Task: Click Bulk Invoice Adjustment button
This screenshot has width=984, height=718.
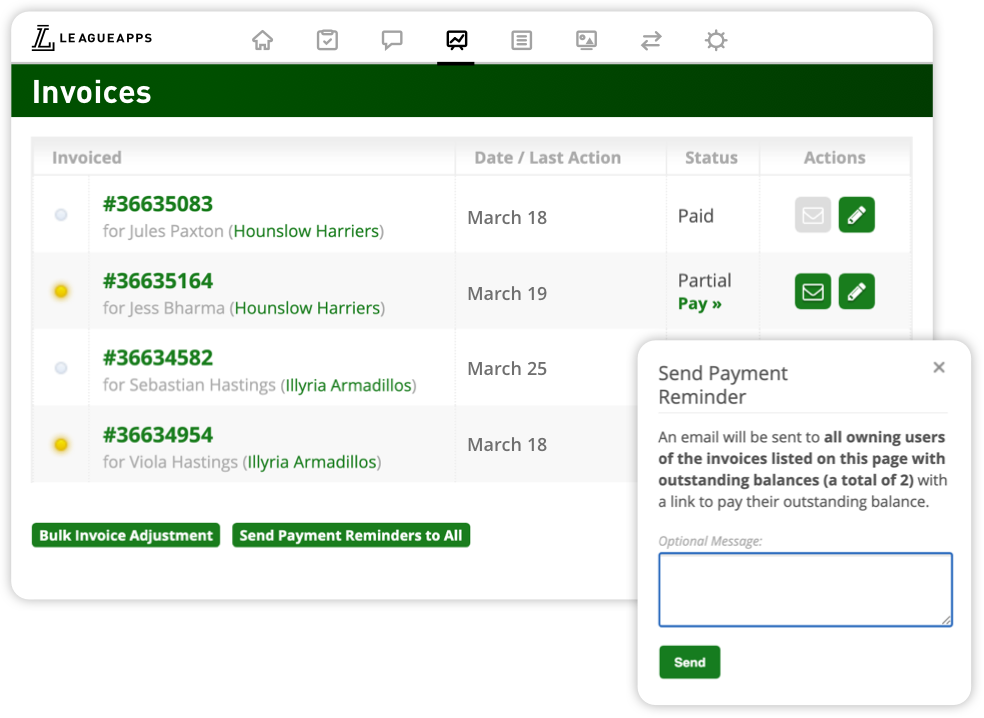Action: coord(126,535)
